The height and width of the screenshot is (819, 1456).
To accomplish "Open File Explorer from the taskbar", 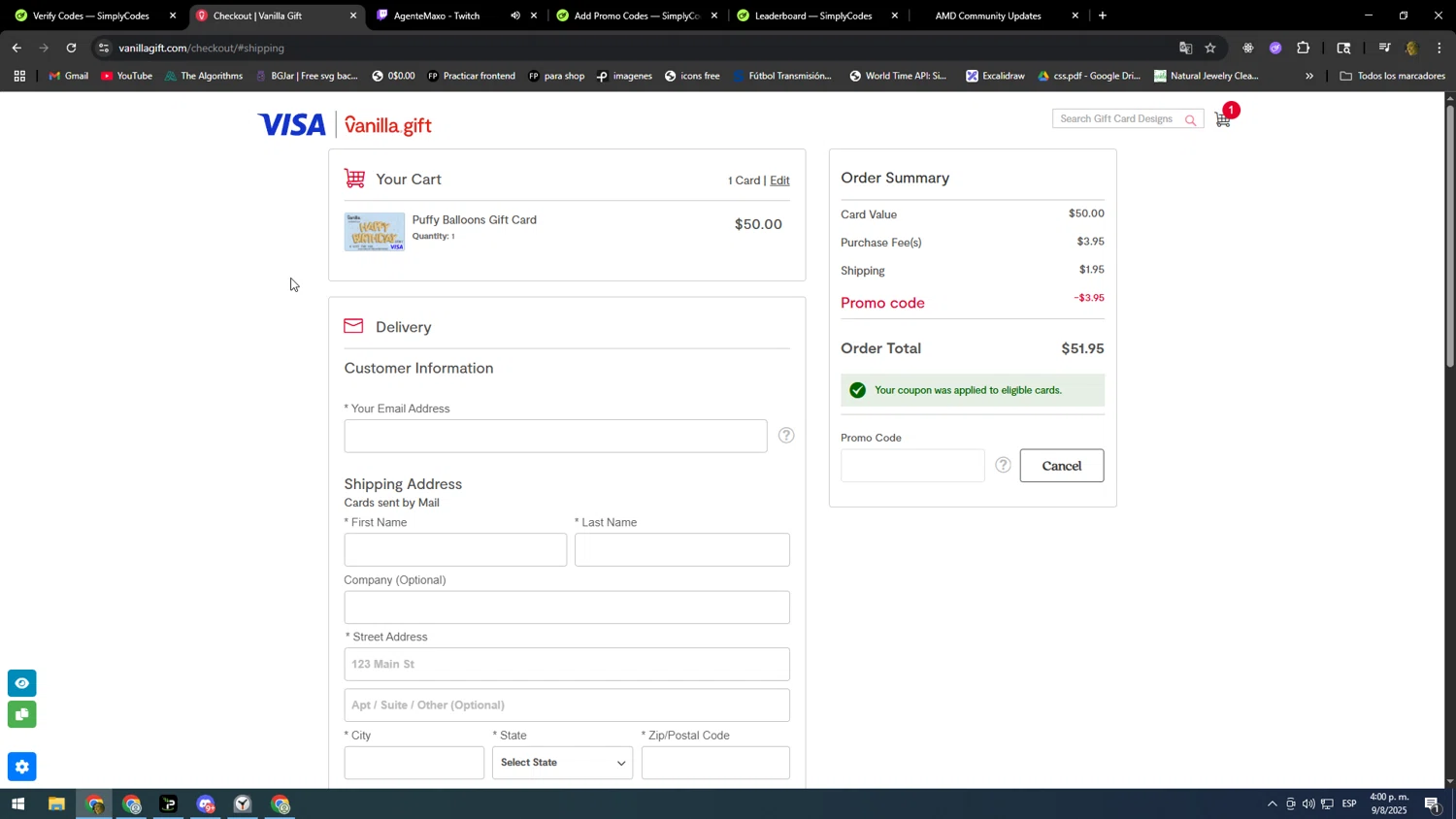I will 56,804.
